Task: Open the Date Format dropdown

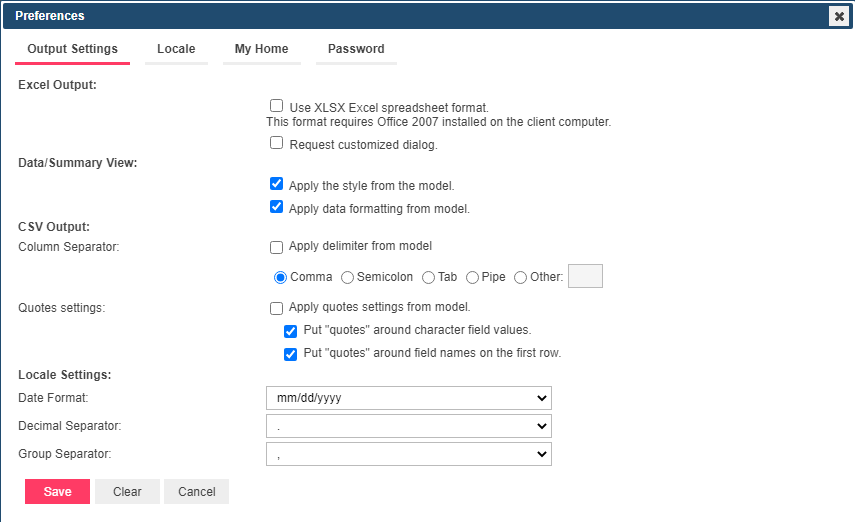Action: (x=408, y=398)
